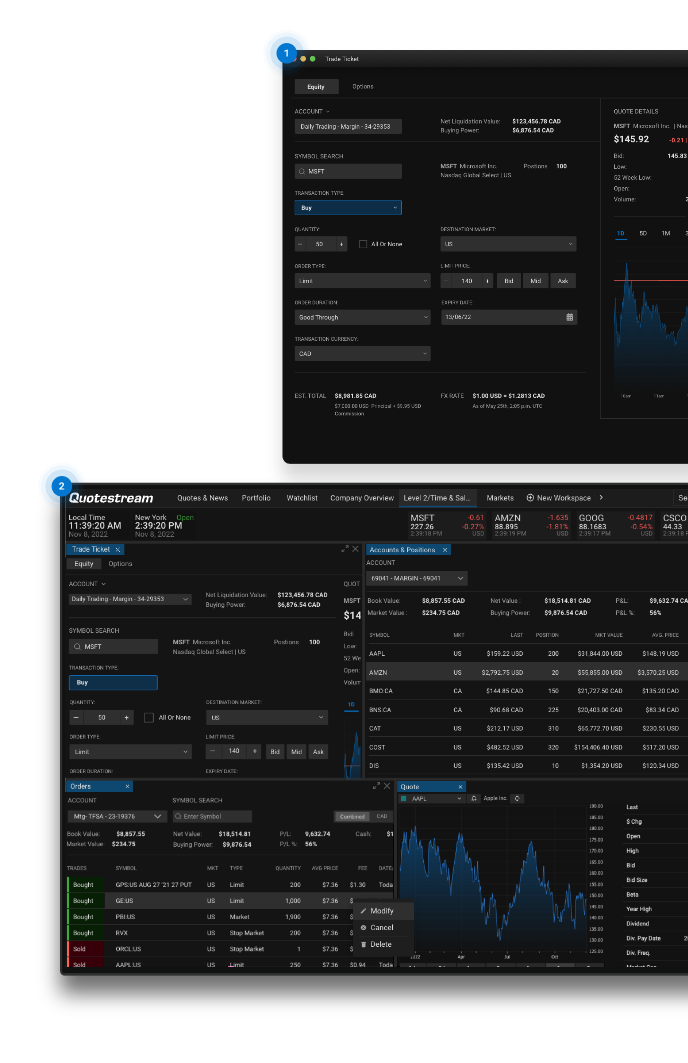Open Quotes & News in Quotestream menu
This screenshot has width=688, height=1063.
pos(203,498)
